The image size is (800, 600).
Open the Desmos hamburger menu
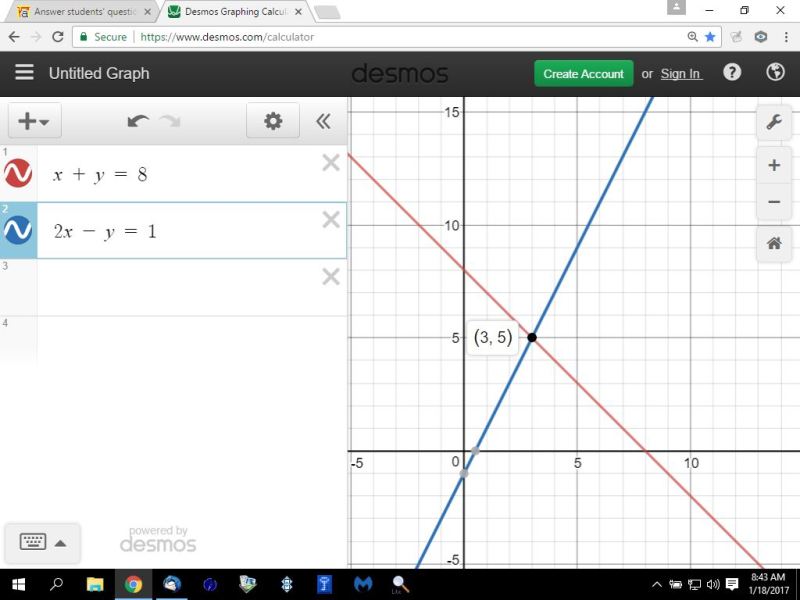point(24,73)
